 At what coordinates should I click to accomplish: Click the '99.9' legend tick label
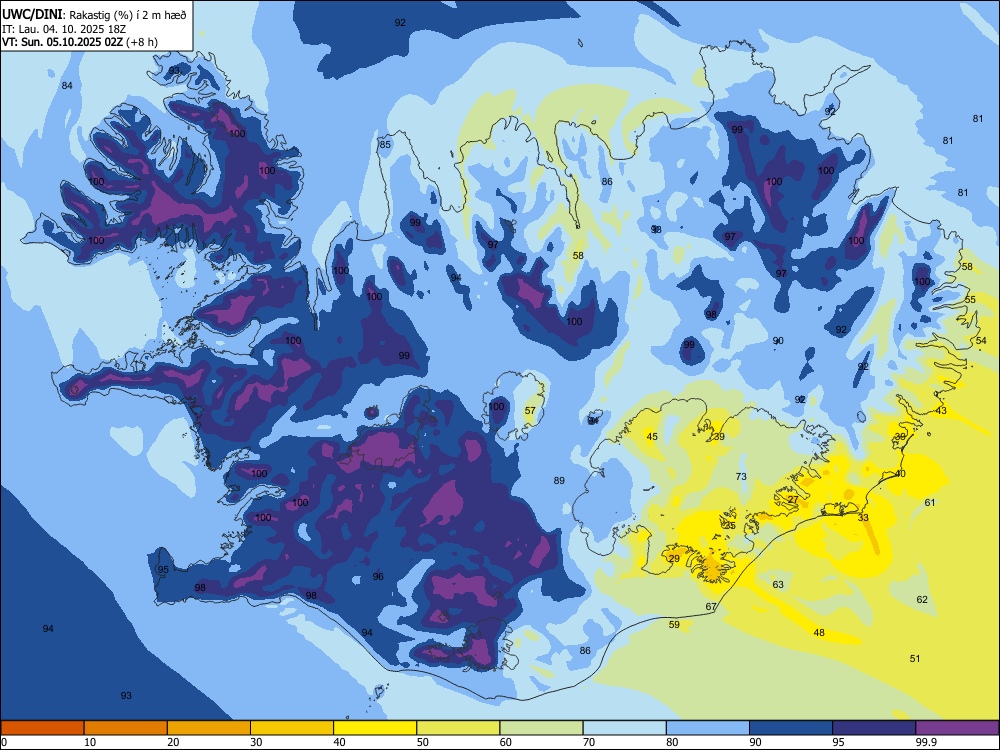926,742
